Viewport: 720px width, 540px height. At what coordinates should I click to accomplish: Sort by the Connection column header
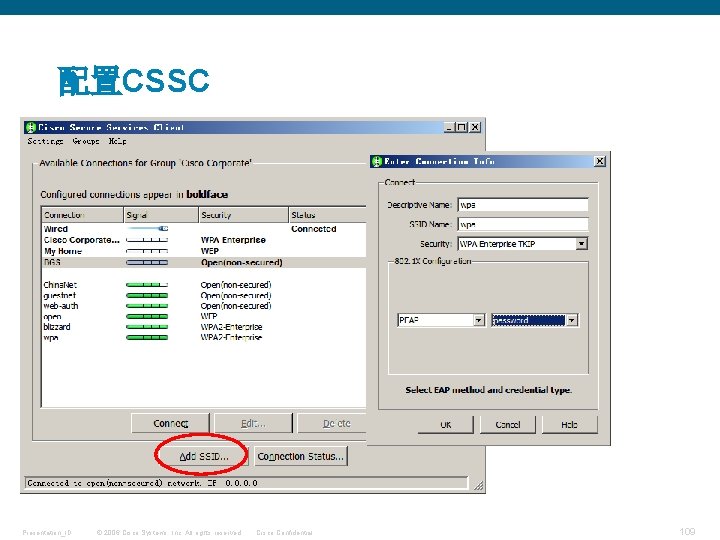82,214
